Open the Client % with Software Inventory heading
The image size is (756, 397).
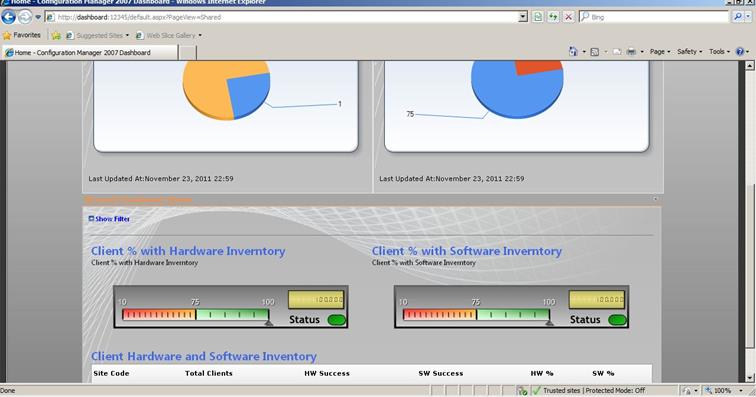tap(467, 251)
